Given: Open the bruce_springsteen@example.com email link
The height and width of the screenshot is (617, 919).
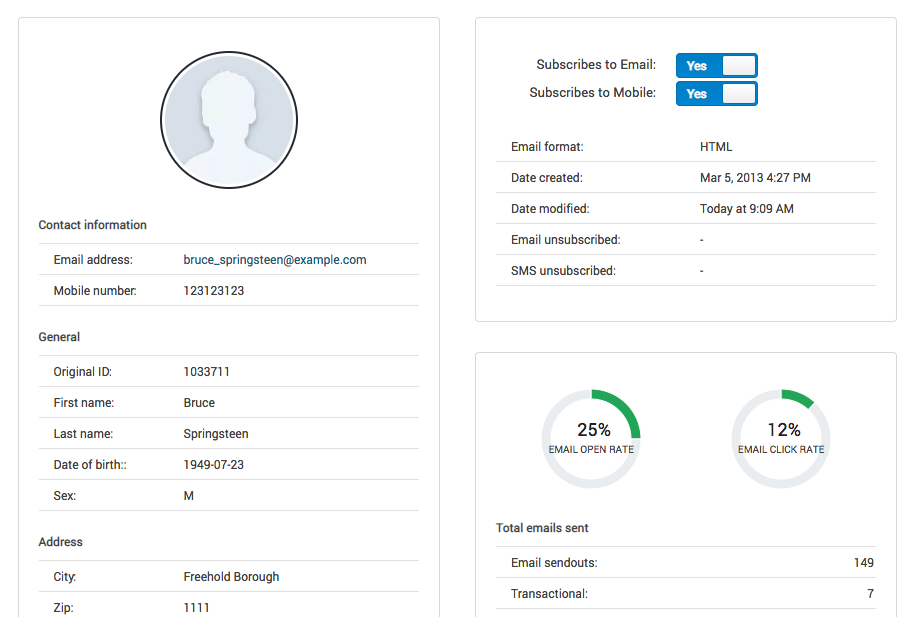Looking at the screenshot, I should point(275,260).
